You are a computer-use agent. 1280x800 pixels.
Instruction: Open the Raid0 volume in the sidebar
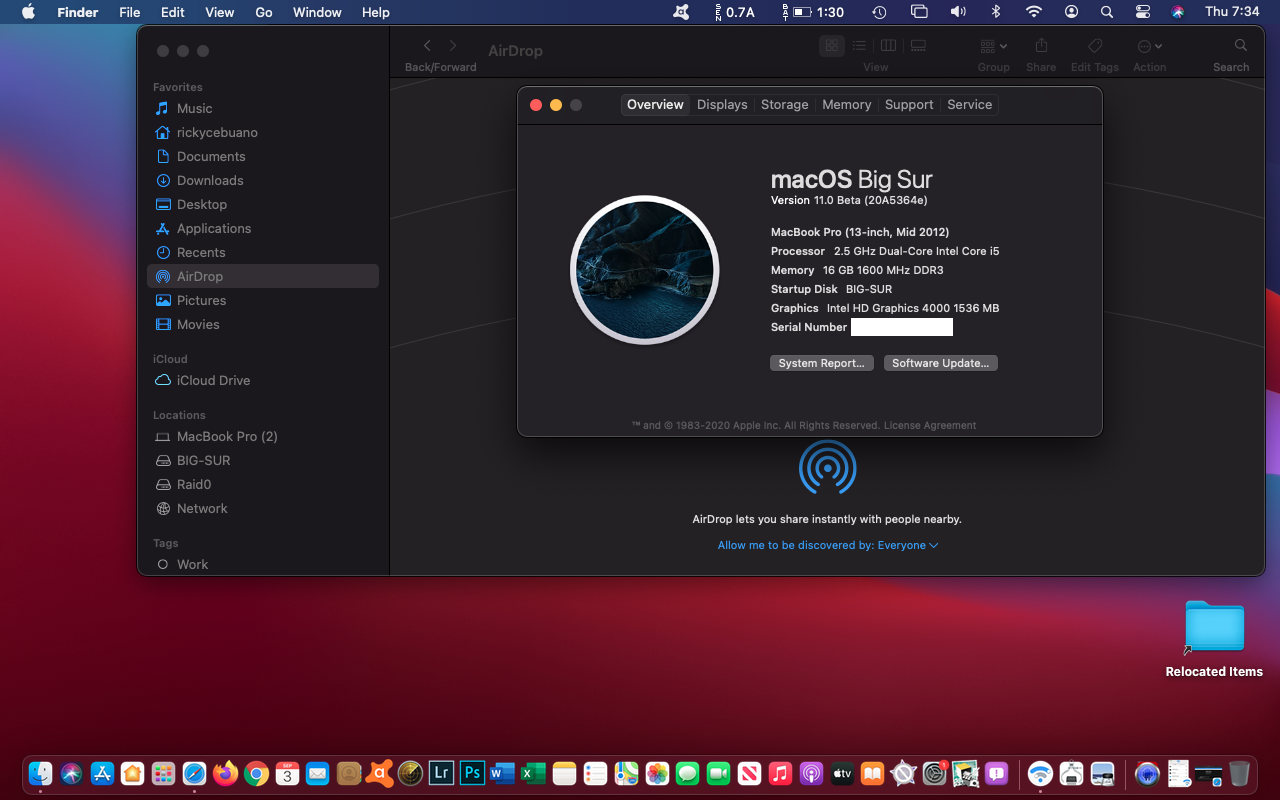[x=263, y=484]
